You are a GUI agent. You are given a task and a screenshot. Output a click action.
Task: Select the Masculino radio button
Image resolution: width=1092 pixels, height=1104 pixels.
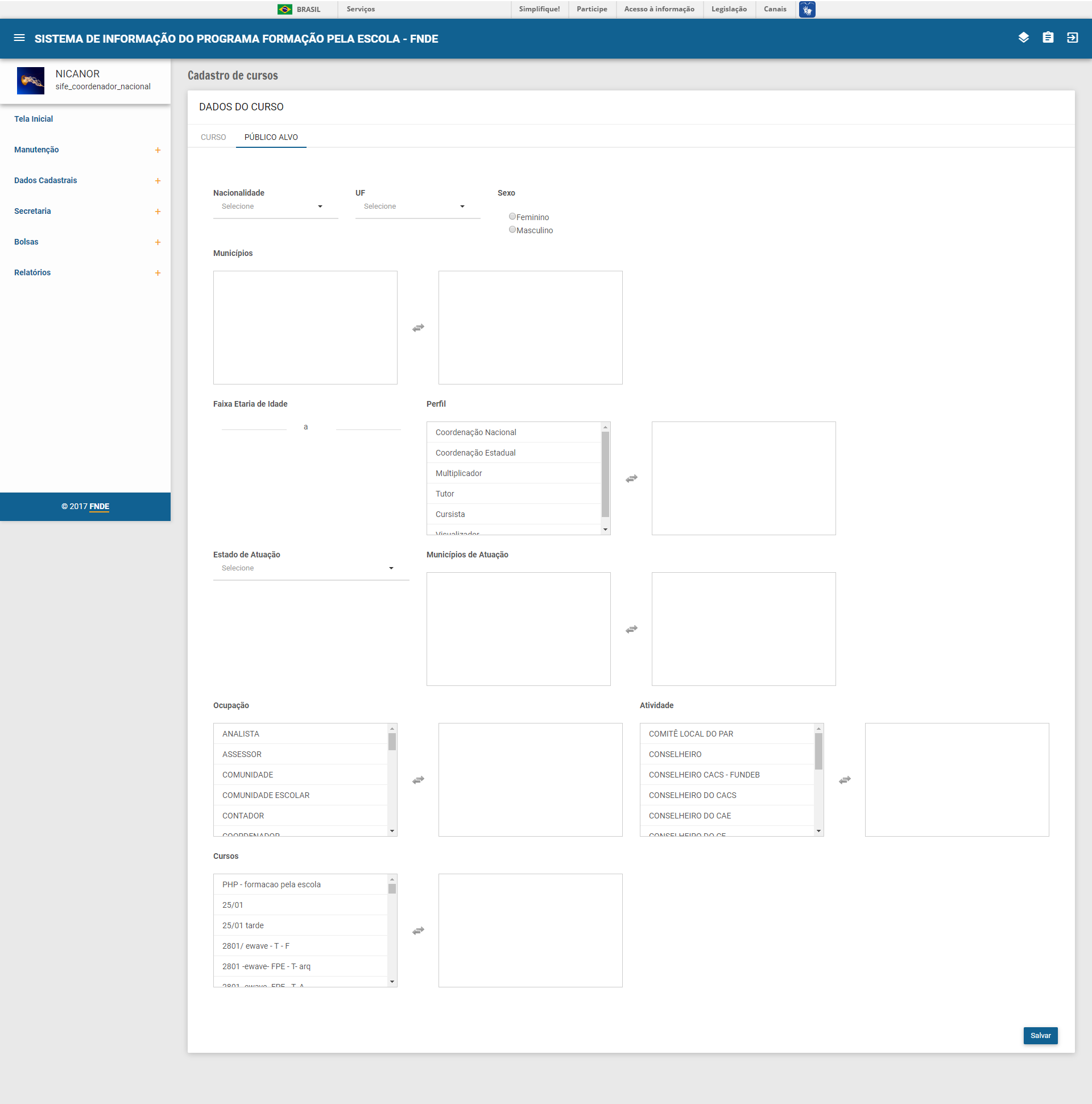point(512,230)
